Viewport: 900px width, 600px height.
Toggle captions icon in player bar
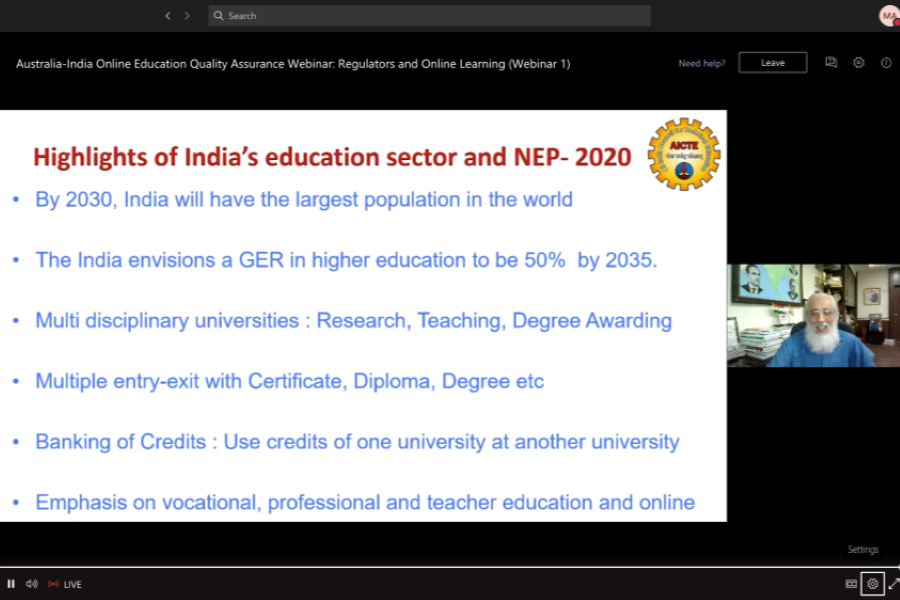[851, 584]
